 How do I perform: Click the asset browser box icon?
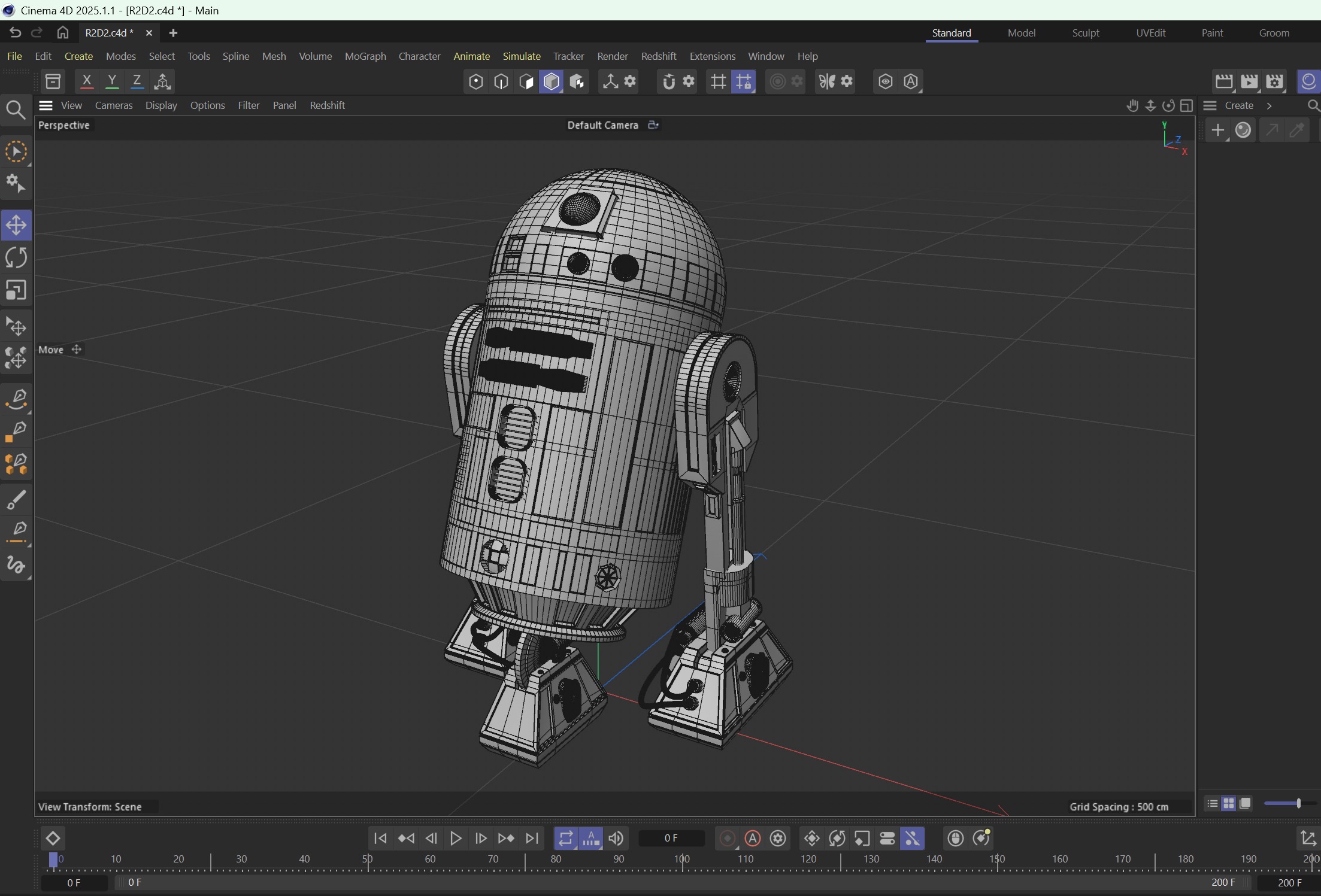coord(53,81)
